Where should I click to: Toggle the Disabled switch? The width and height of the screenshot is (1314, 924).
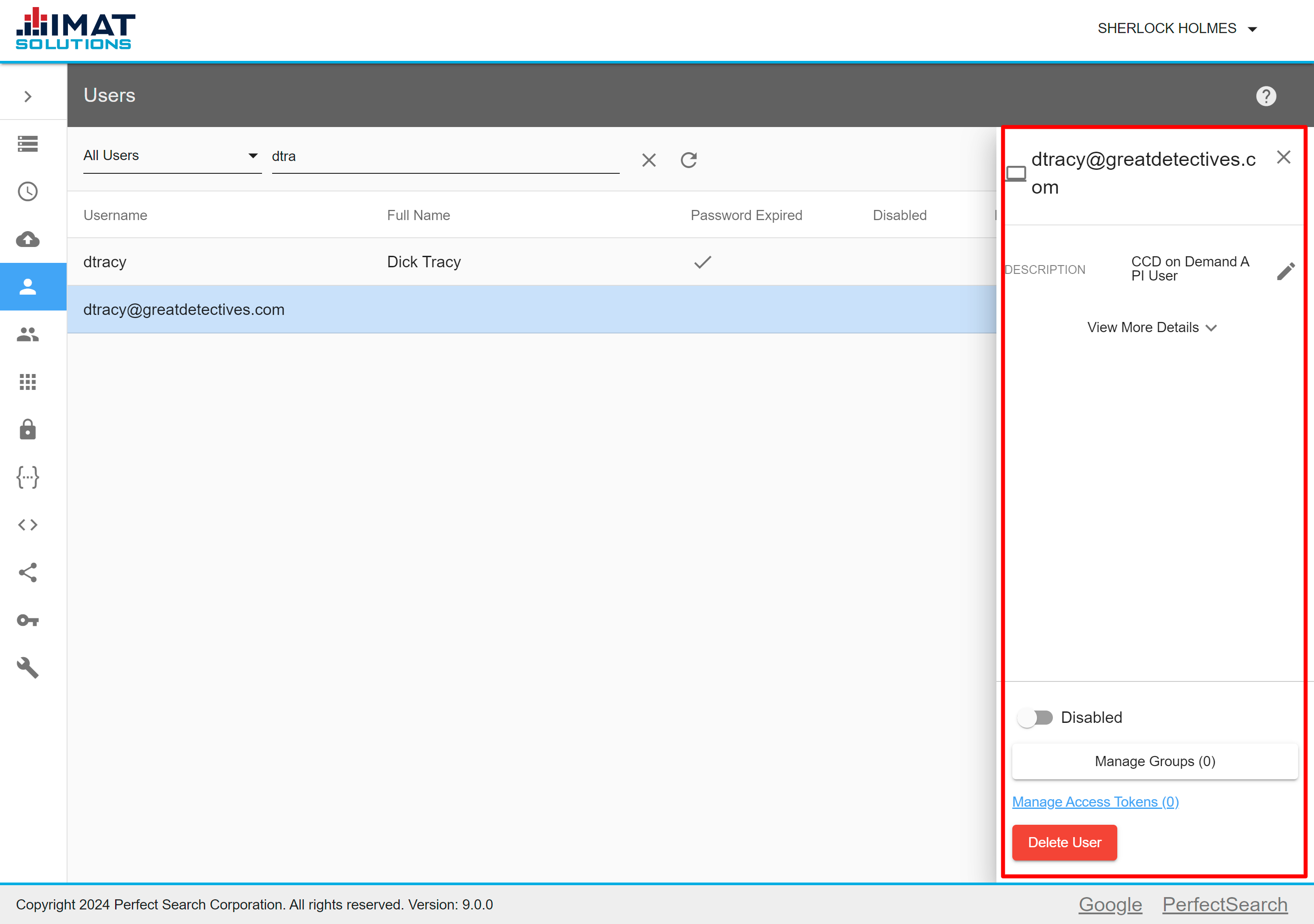point(1035,718)
